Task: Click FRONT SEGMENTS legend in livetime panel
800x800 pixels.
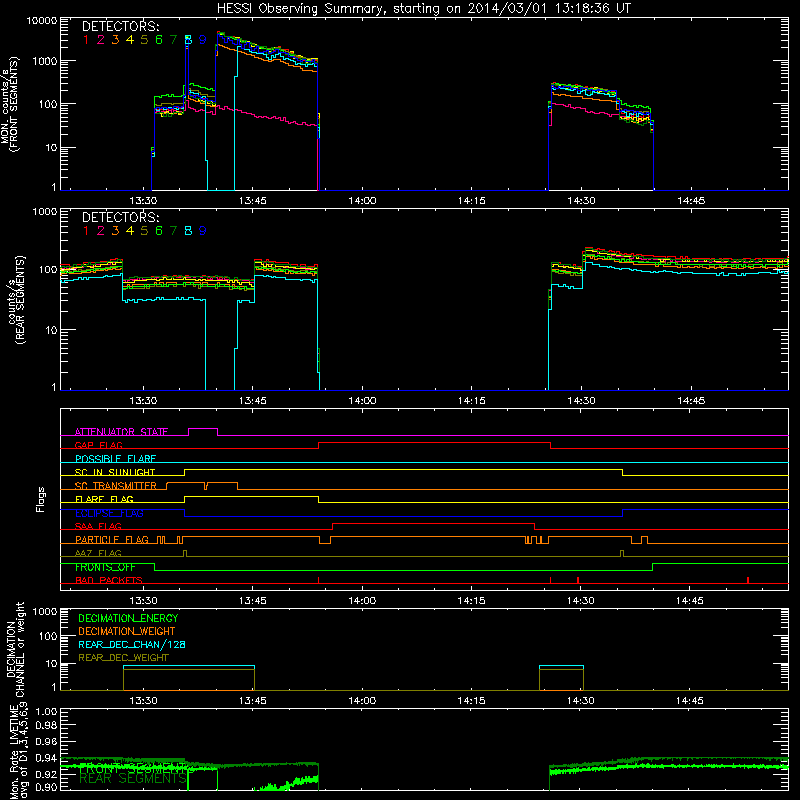Action: (x=133, y=768)
